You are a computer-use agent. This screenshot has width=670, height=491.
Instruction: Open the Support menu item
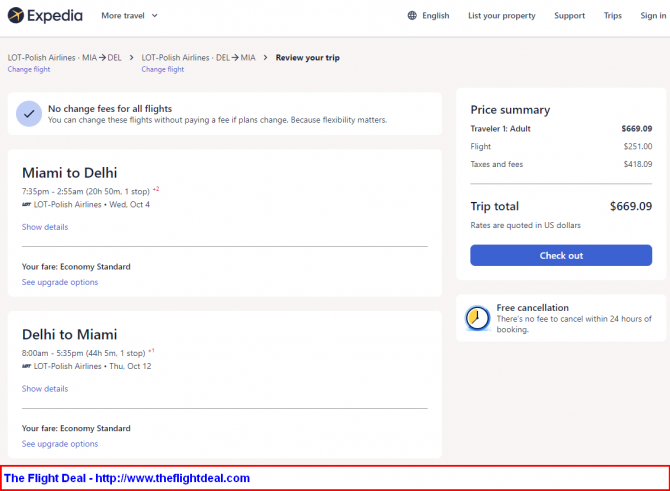pos(569,16)
